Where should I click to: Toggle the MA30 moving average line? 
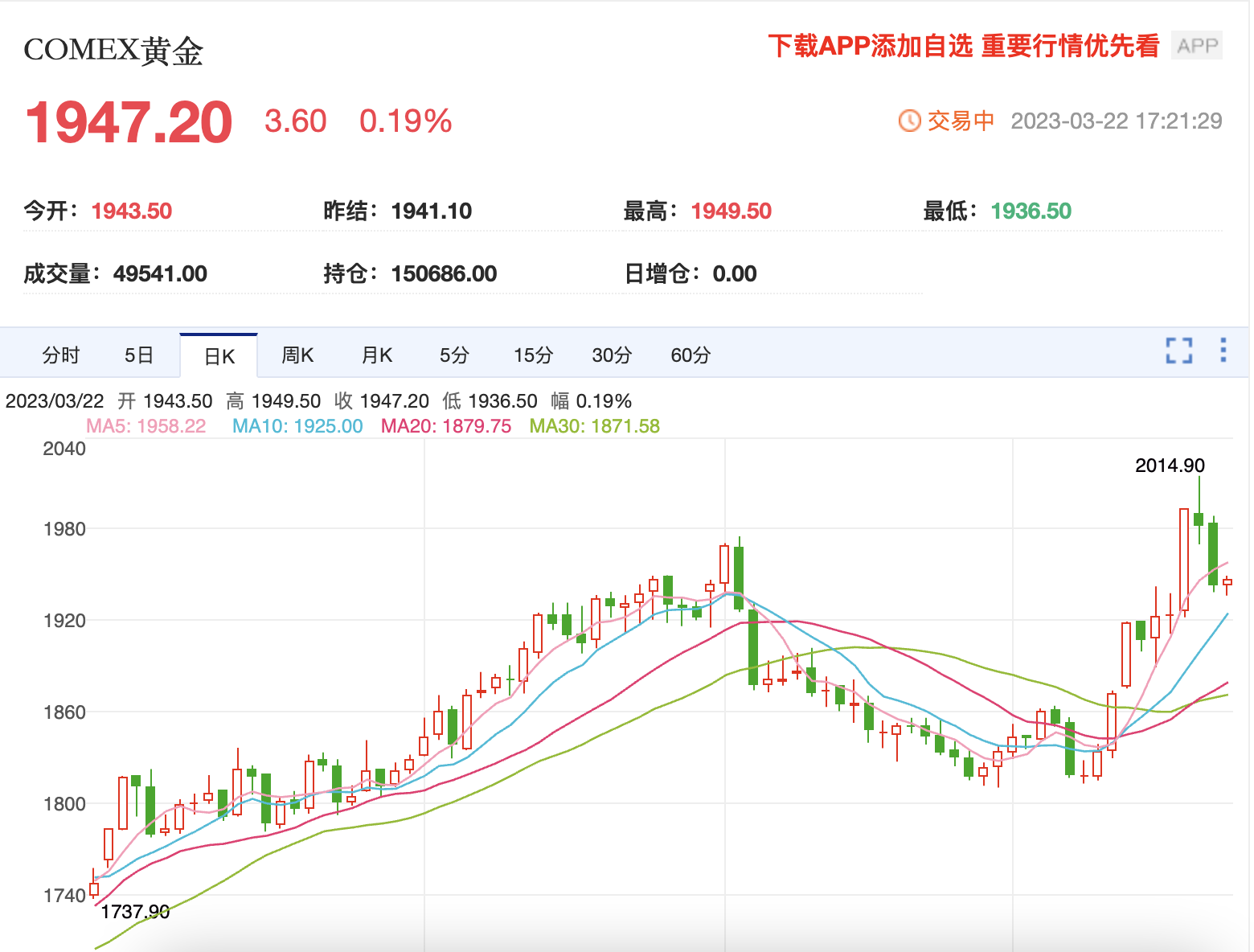(x=593, y=426)
